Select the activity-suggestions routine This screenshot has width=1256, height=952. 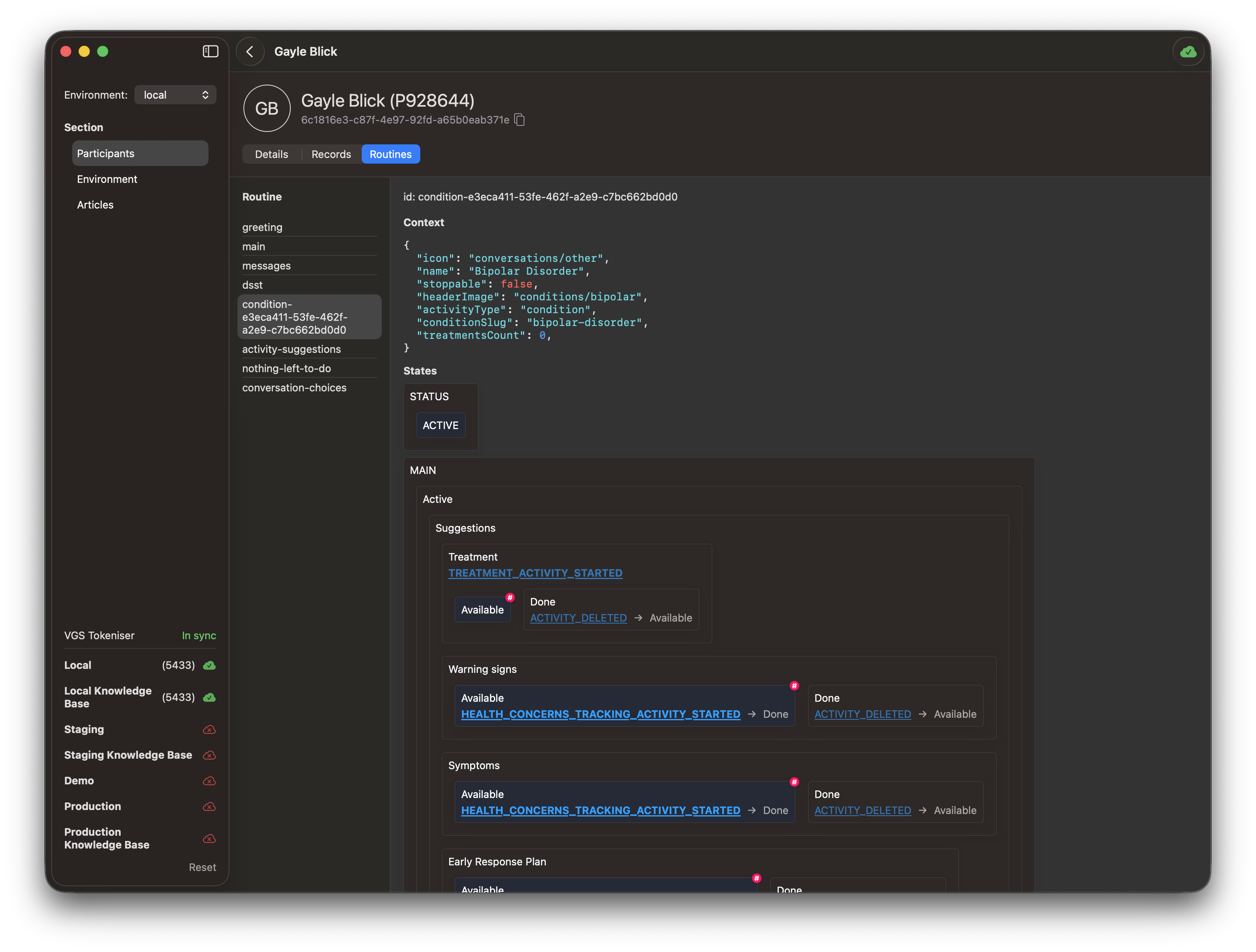tap(291, 349)
